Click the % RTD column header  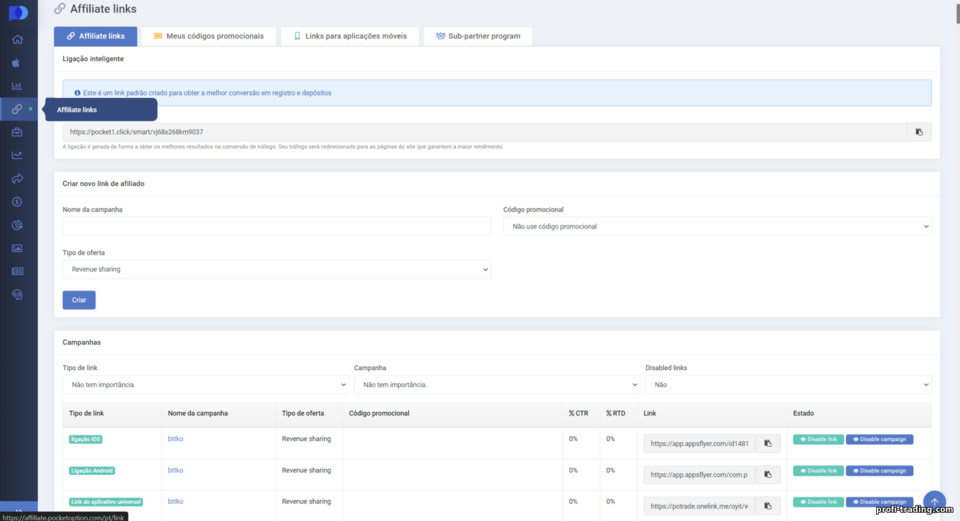click(615, 413)
